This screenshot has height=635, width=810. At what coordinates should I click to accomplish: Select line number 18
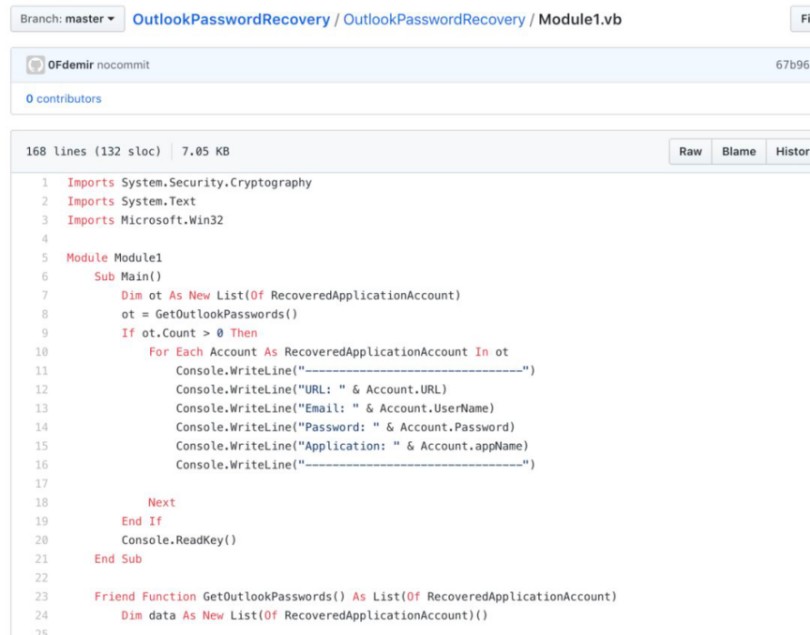click(42, 502)
